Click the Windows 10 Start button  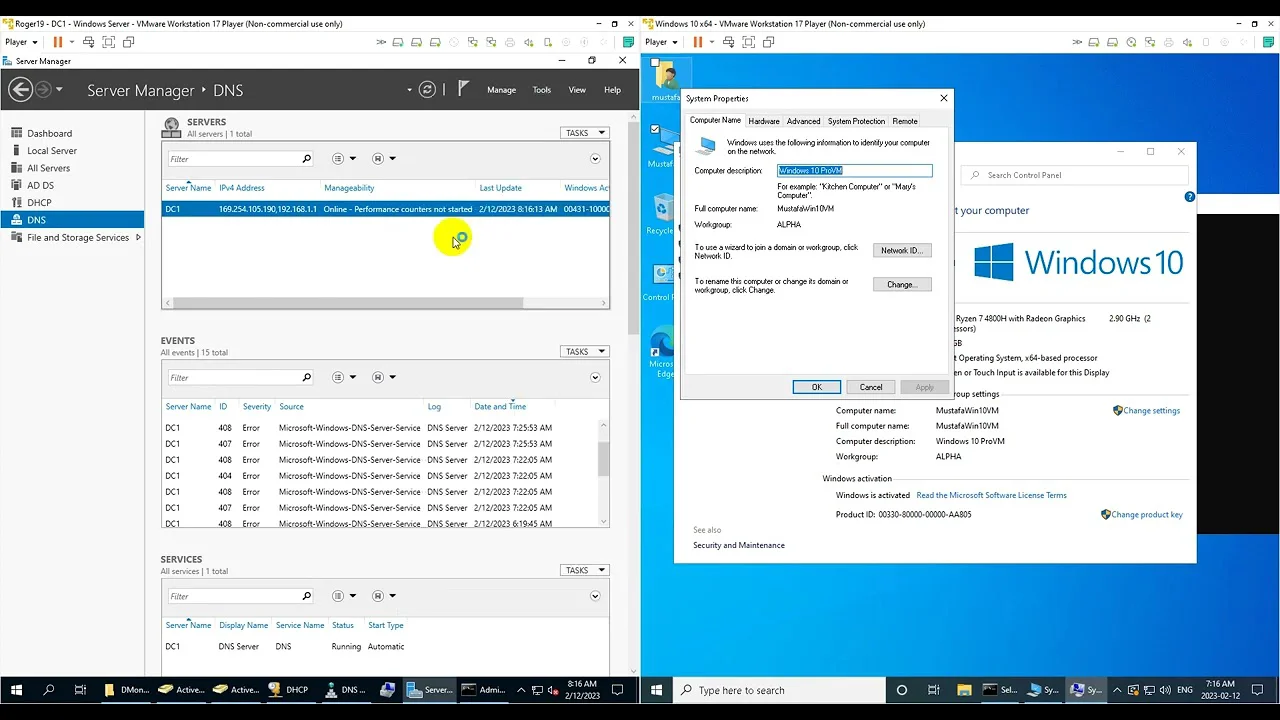tap(657, 690)
